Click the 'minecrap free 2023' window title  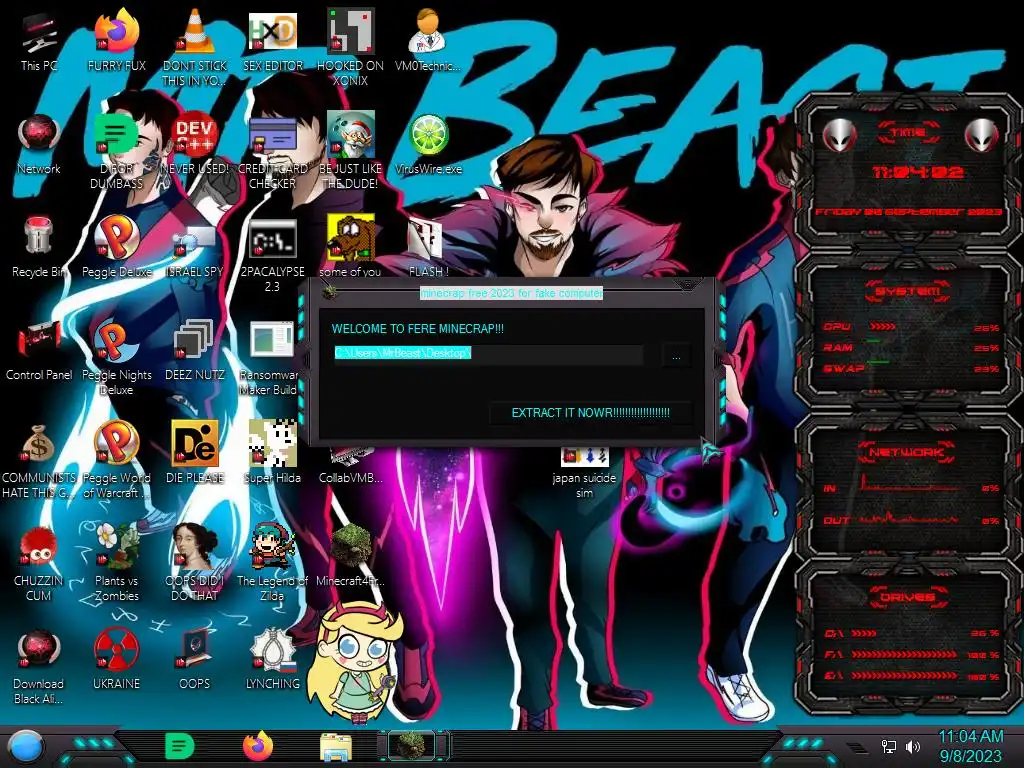tap(511, 293)
